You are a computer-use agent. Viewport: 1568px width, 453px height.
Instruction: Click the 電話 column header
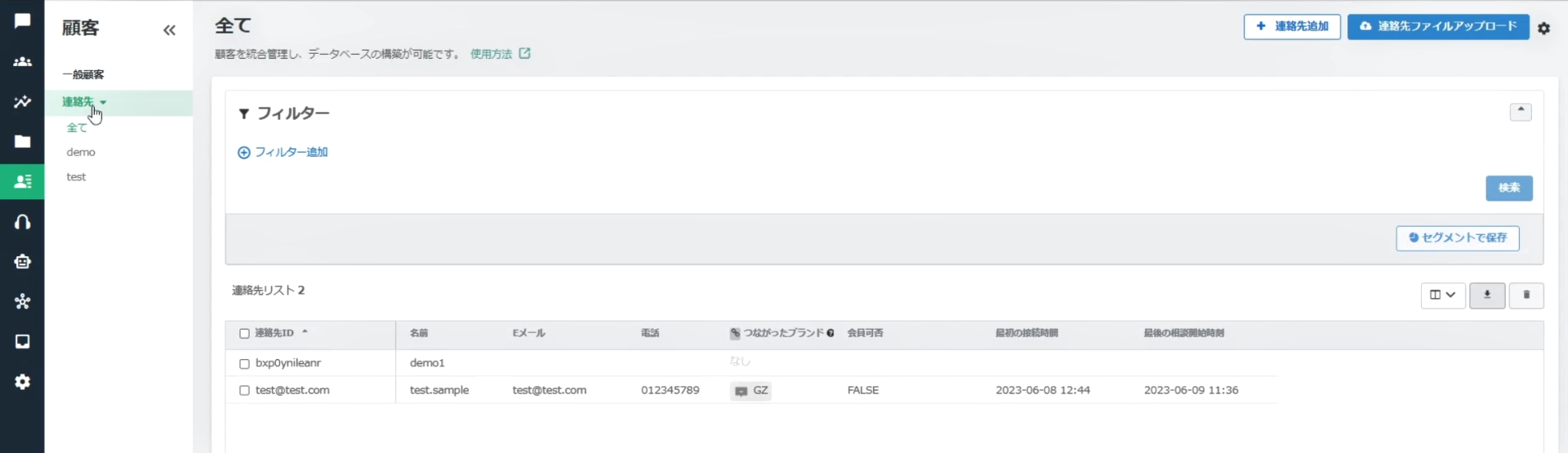tap(650, 333)
